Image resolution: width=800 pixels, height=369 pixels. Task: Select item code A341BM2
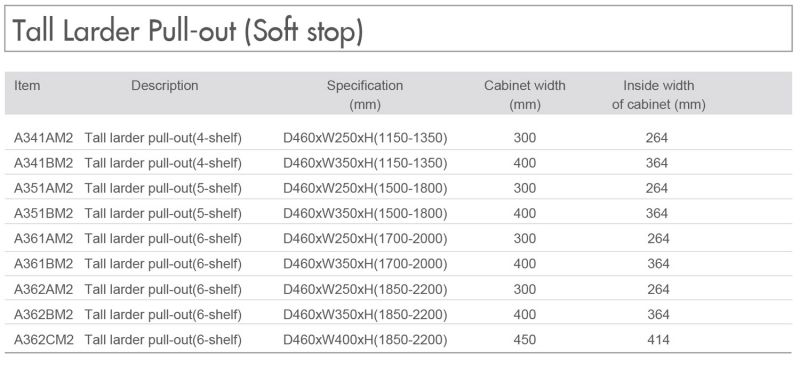coord(43,163)
